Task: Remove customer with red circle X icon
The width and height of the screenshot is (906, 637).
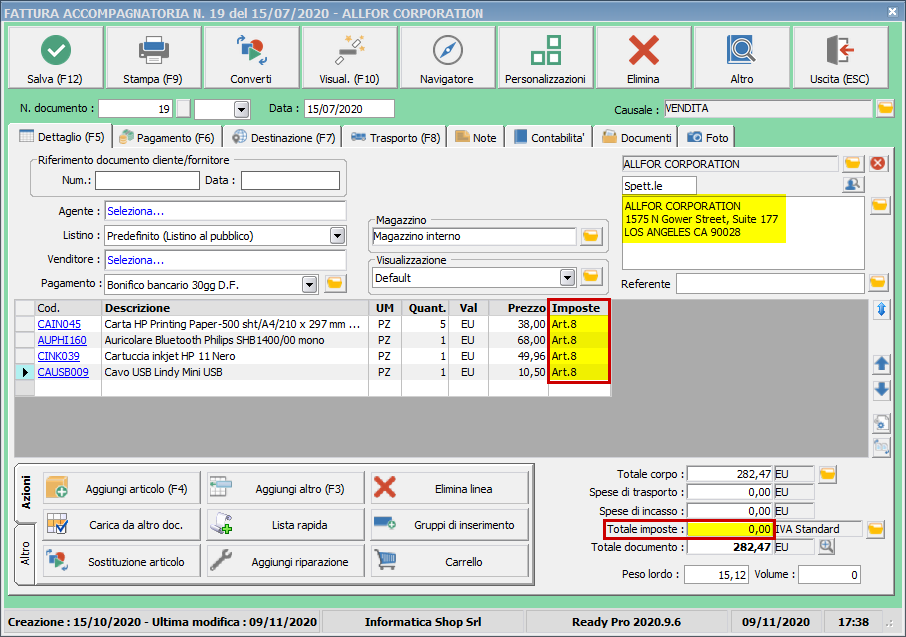Action: click(879, 163)
